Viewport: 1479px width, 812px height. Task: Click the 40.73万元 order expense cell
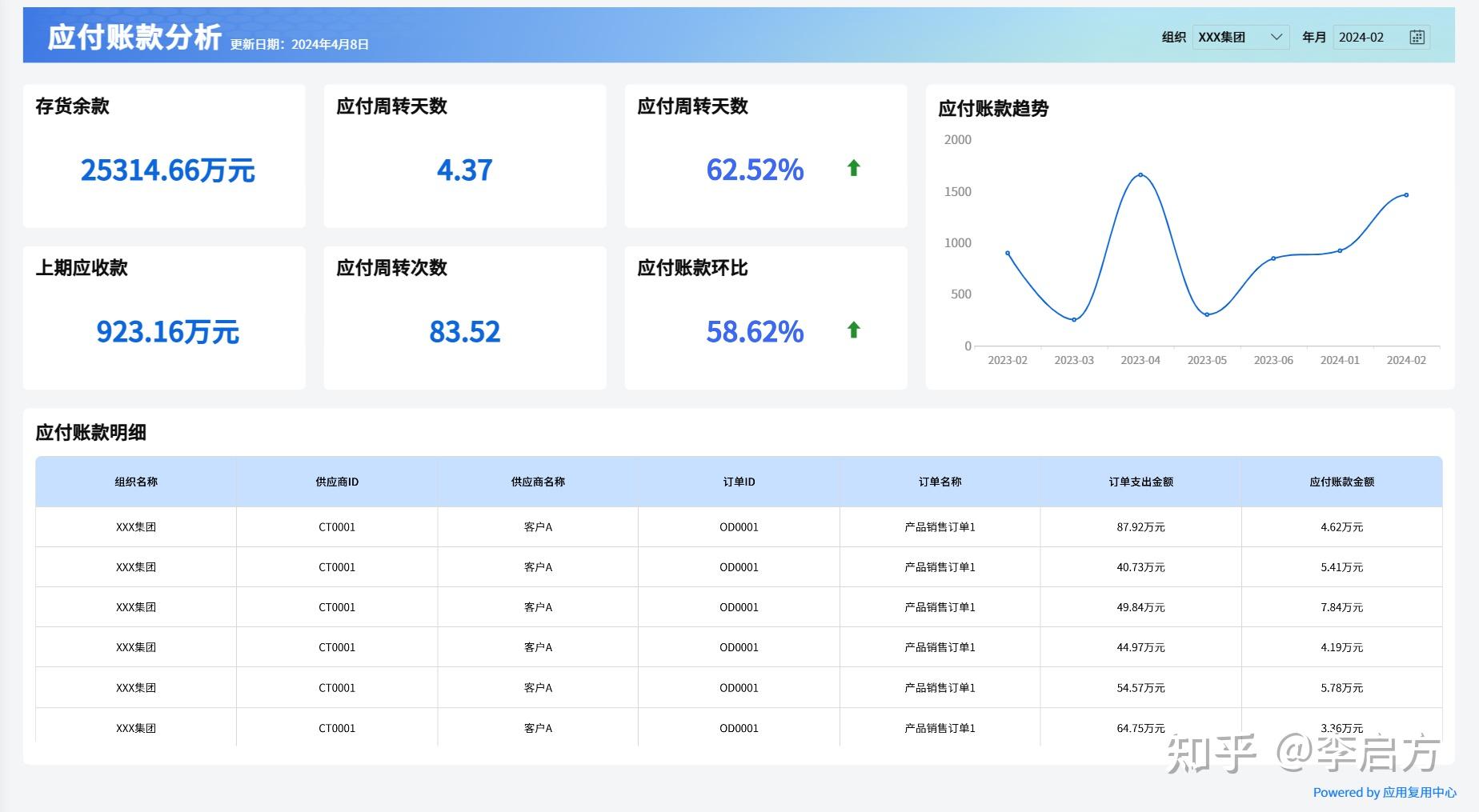(1140, 567)
